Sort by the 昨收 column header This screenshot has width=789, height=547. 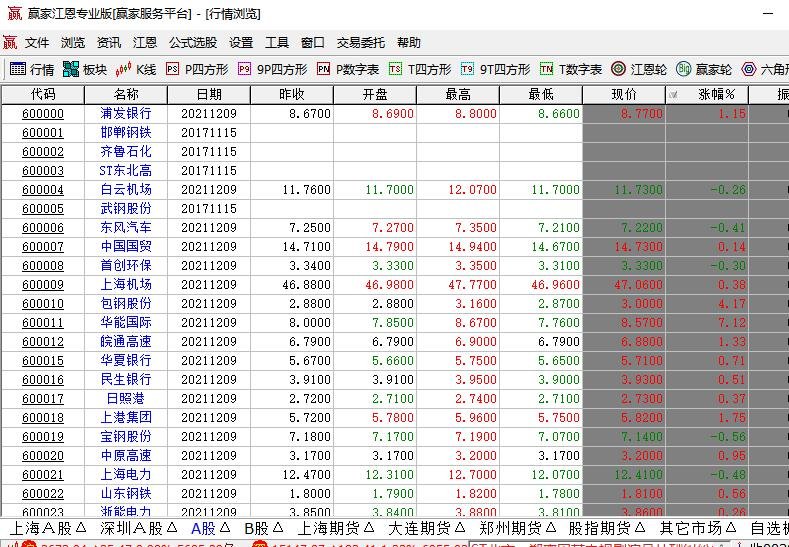pos(292,95)
